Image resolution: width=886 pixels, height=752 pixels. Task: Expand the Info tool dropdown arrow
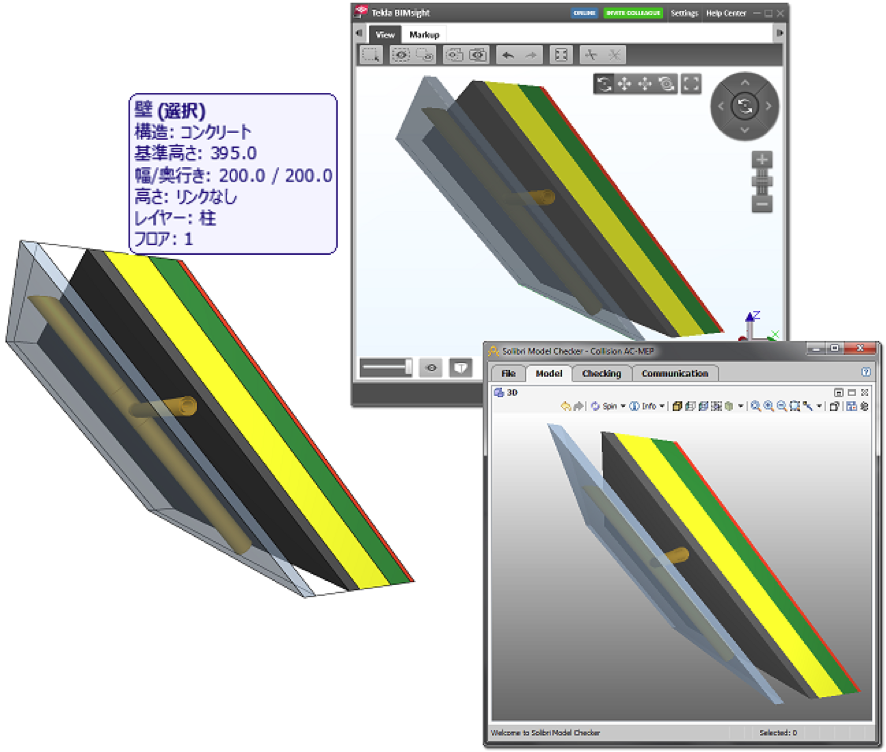click(662, 406)
